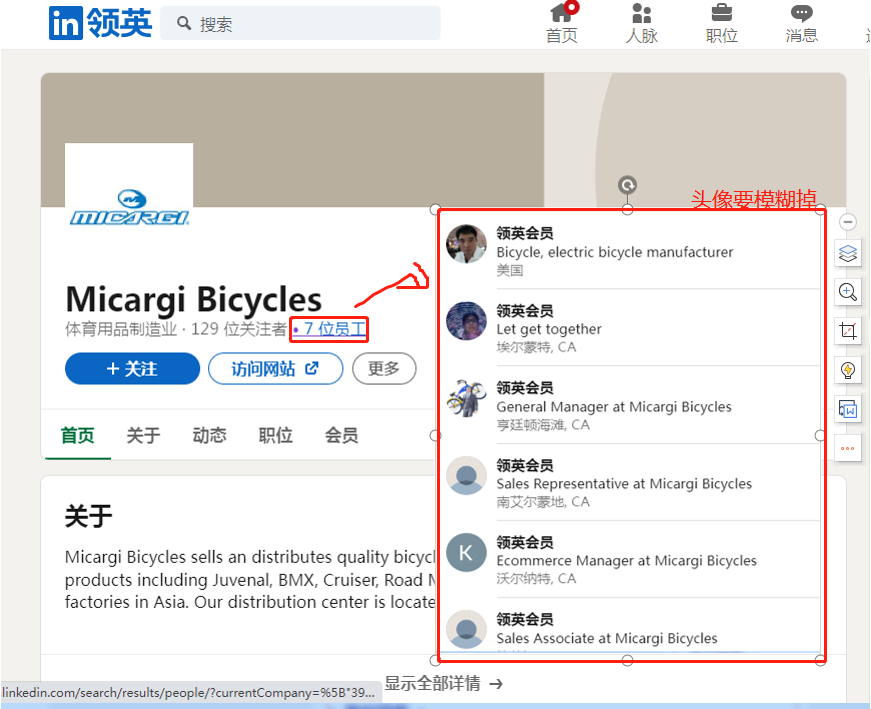Open the 职位 tab on the company page
The image size is (871, 709).
point(276,435)
